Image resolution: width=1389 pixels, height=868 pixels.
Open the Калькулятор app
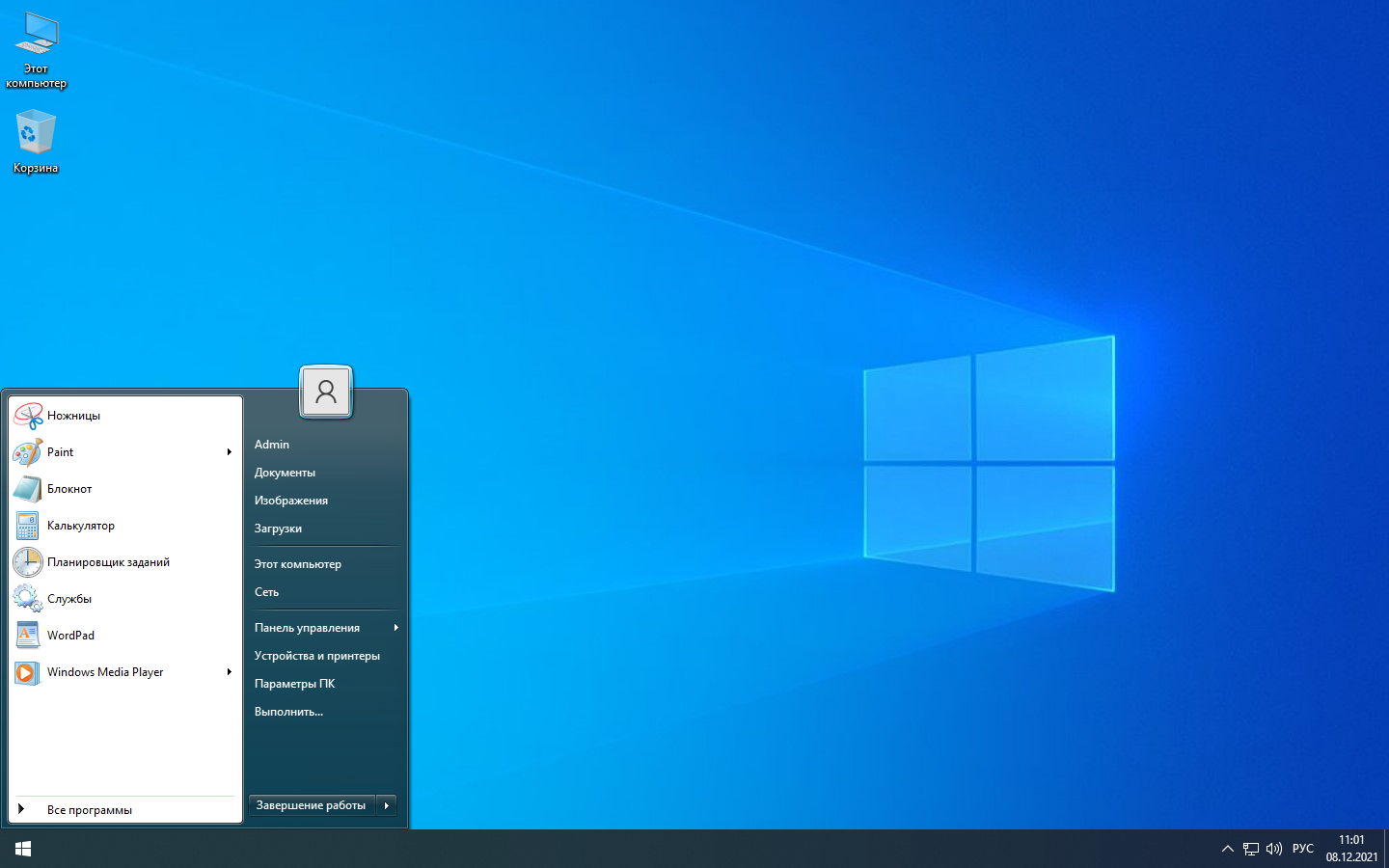(x=80, y=526)
